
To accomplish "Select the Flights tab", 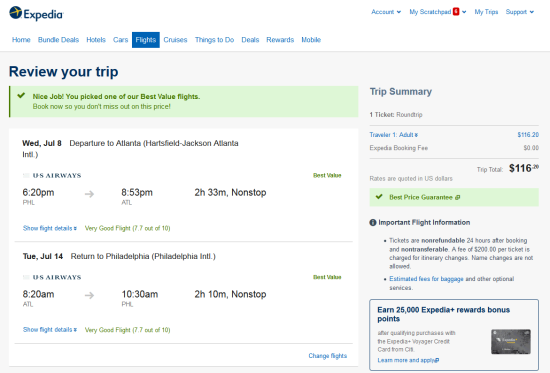I will click(x=146, y=40).
